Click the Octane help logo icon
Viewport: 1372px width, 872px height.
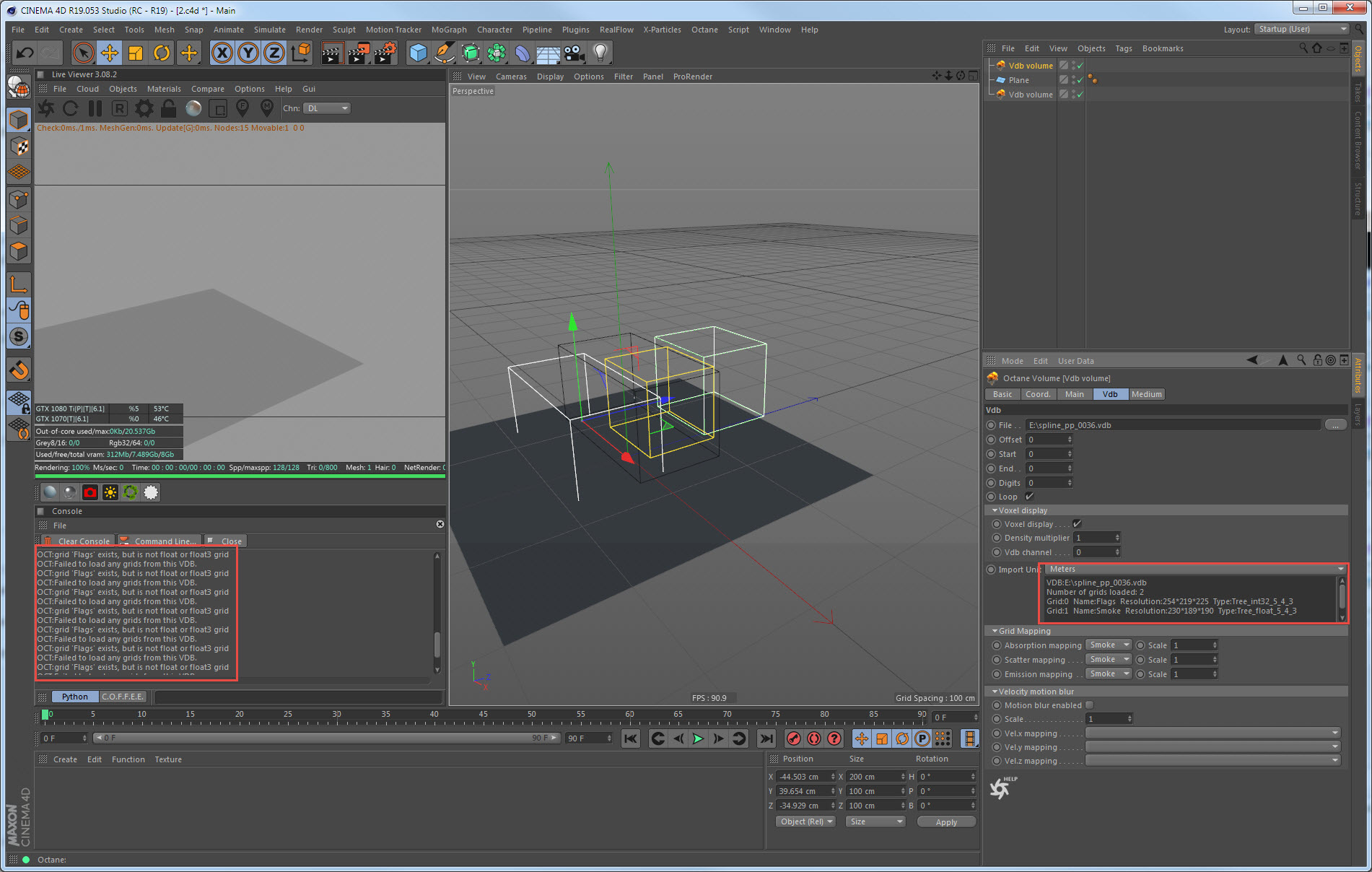click(1002, 787)
